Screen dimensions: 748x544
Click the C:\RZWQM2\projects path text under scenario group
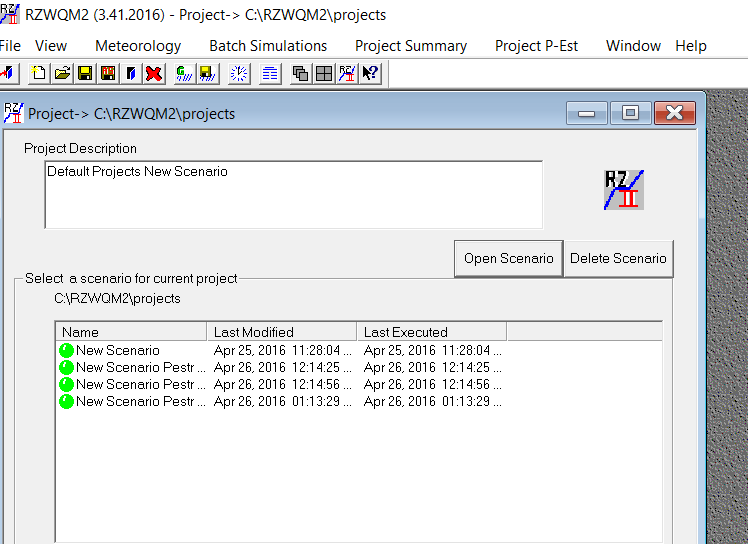point(117,299)
